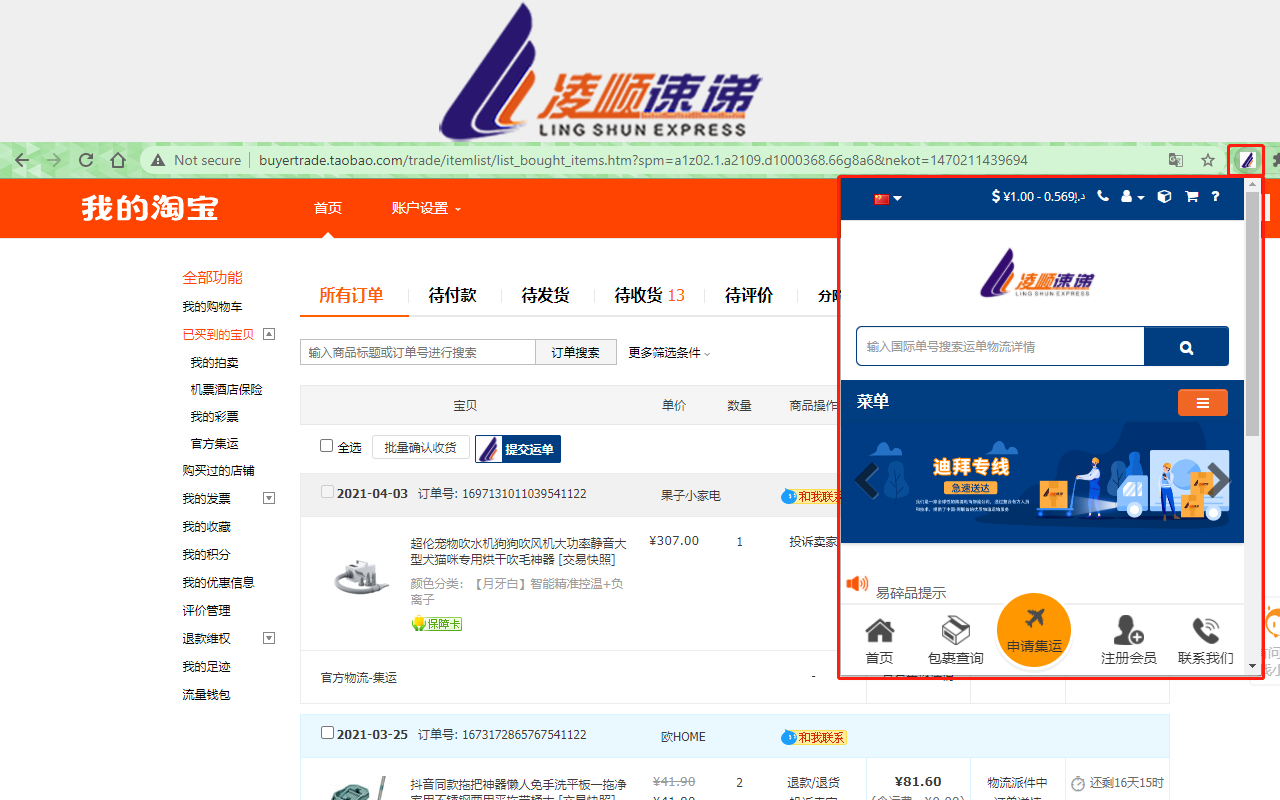This screenshot has height=800, width=1280.
Task: Collapse the 已买到的宝贝 sidebar section
Action: (268, 334)
